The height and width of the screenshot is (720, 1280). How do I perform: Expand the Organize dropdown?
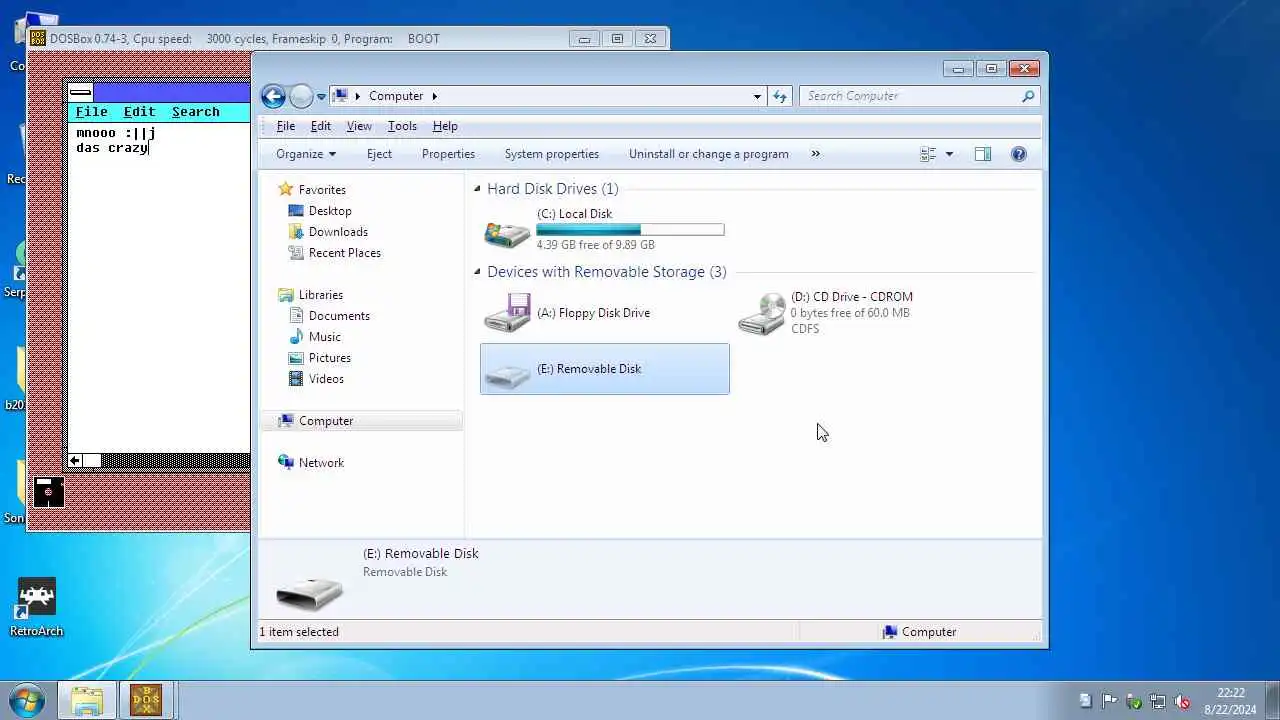[x=306, y=154]
